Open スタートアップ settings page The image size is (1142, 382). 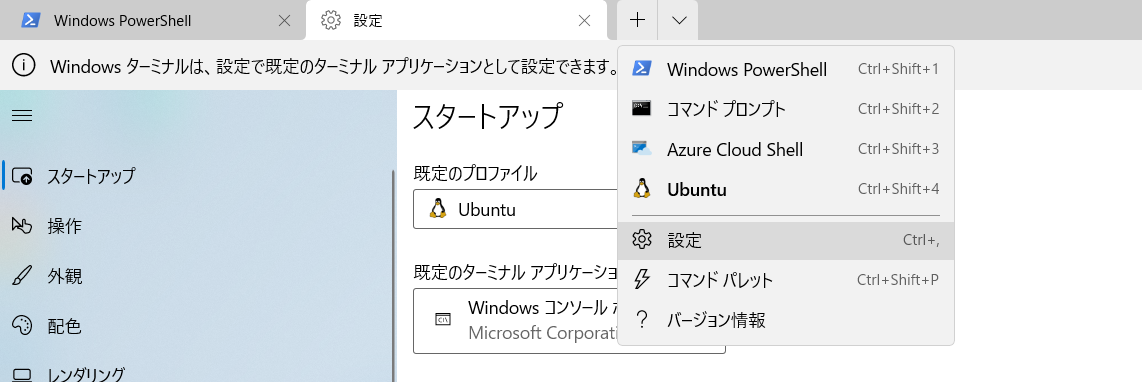tap(197, 176)
